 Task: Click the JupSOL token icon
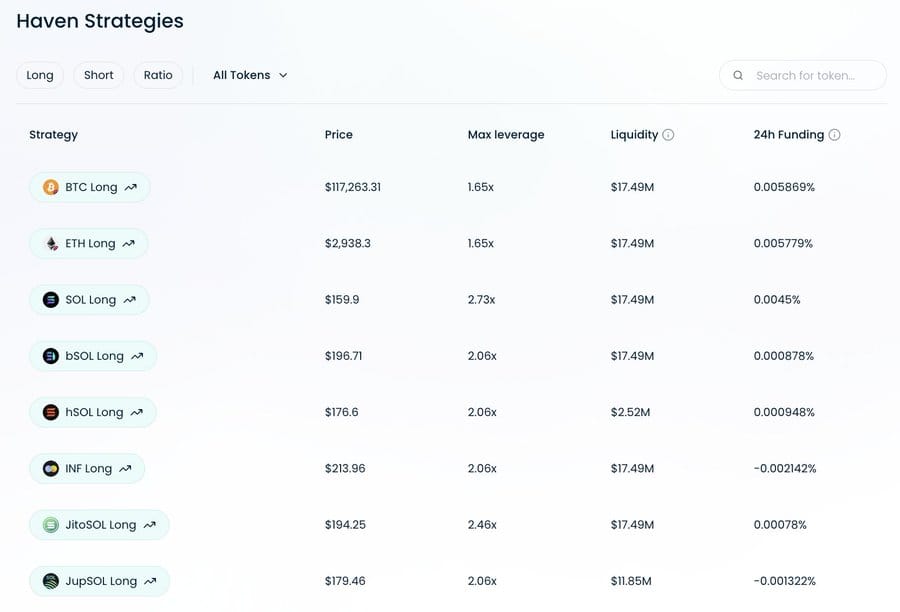pos(51,581)
